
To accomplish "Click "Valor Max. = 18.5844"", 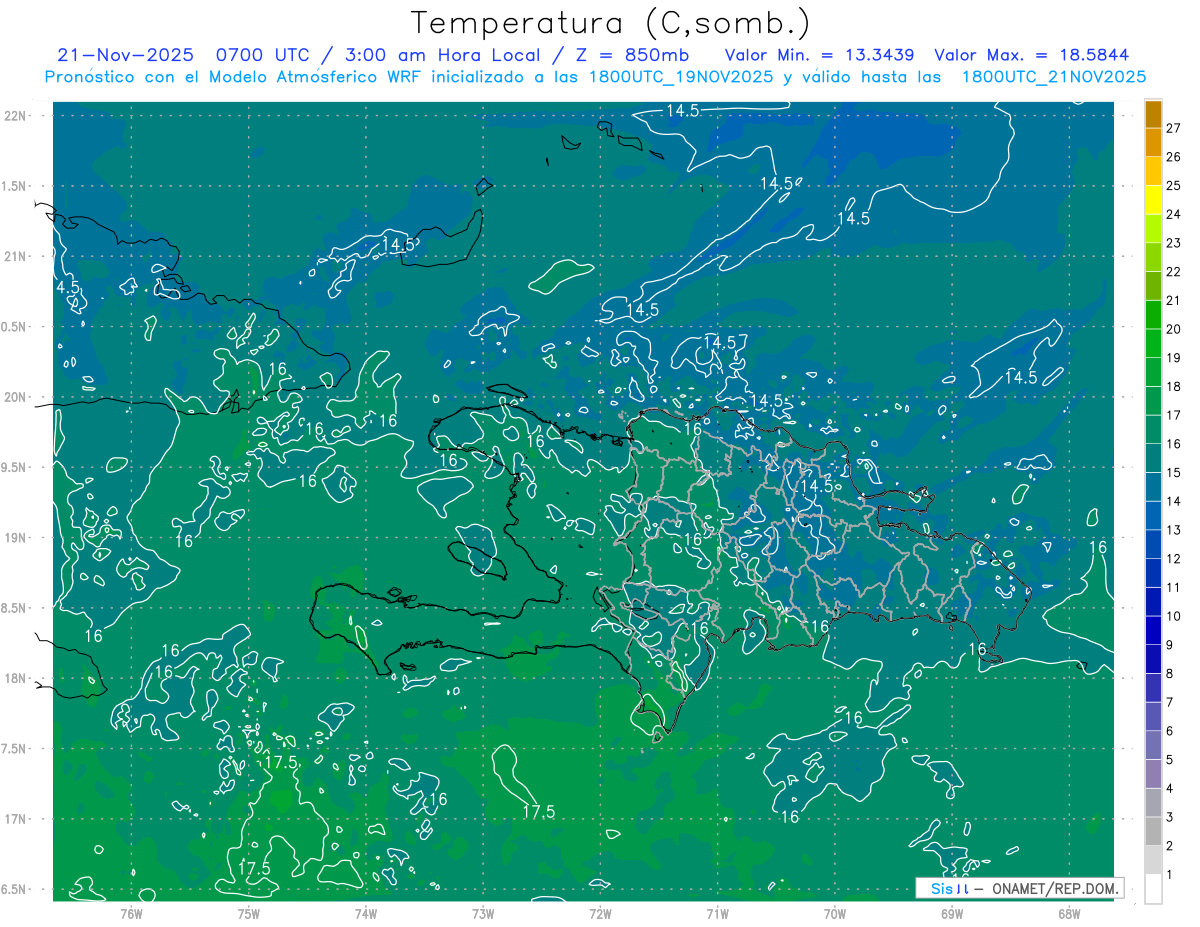I will [1032, 55].
